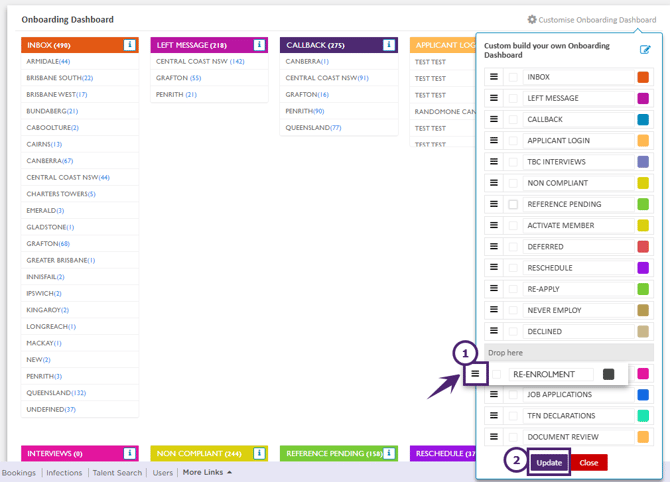This screenshot has height=482, width=670.
Task: Click the red Close button
Action: (x=589, y=462)
